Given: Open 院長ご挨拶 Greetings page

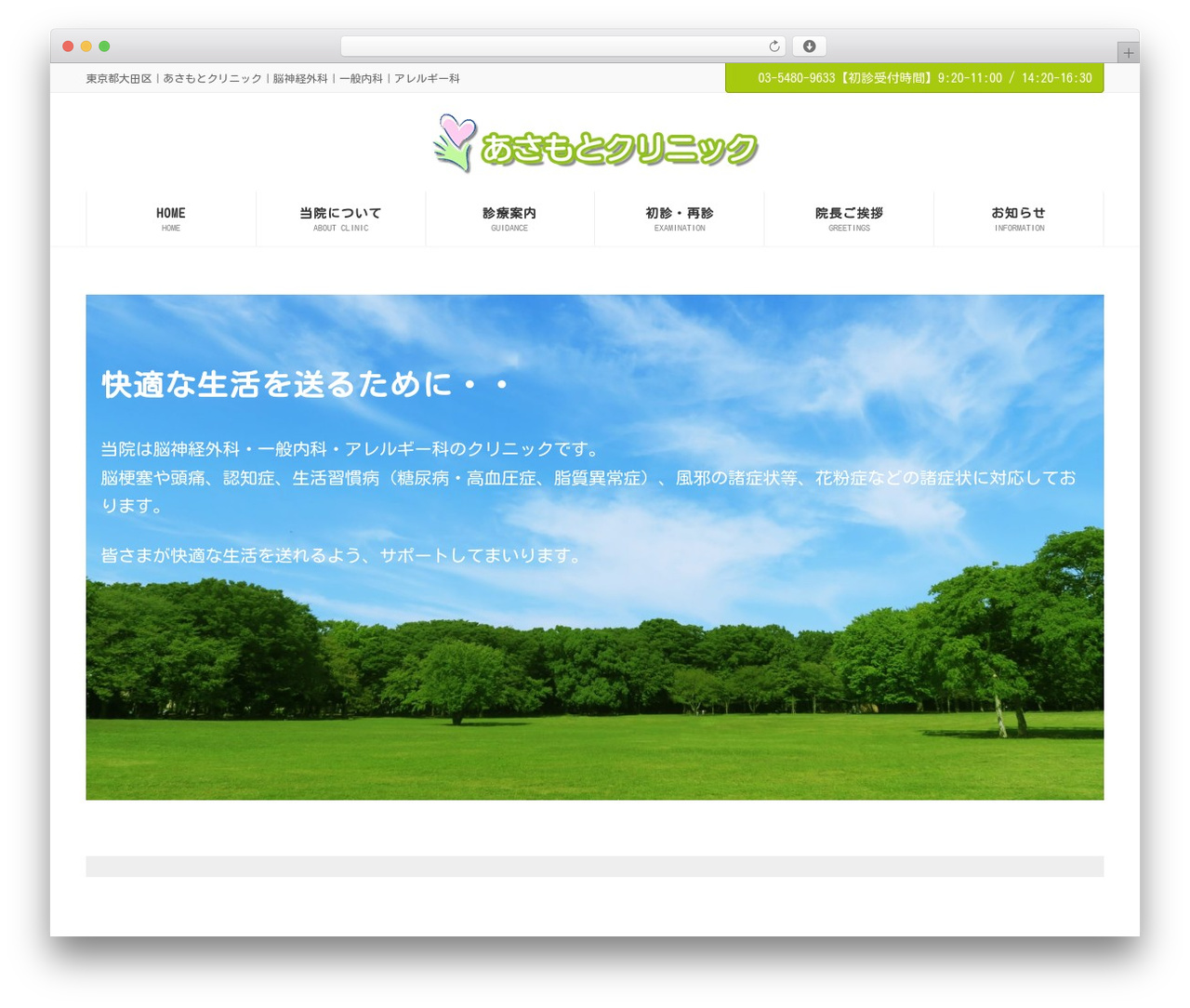Looking at the screenshot, I should click(849, 219).
